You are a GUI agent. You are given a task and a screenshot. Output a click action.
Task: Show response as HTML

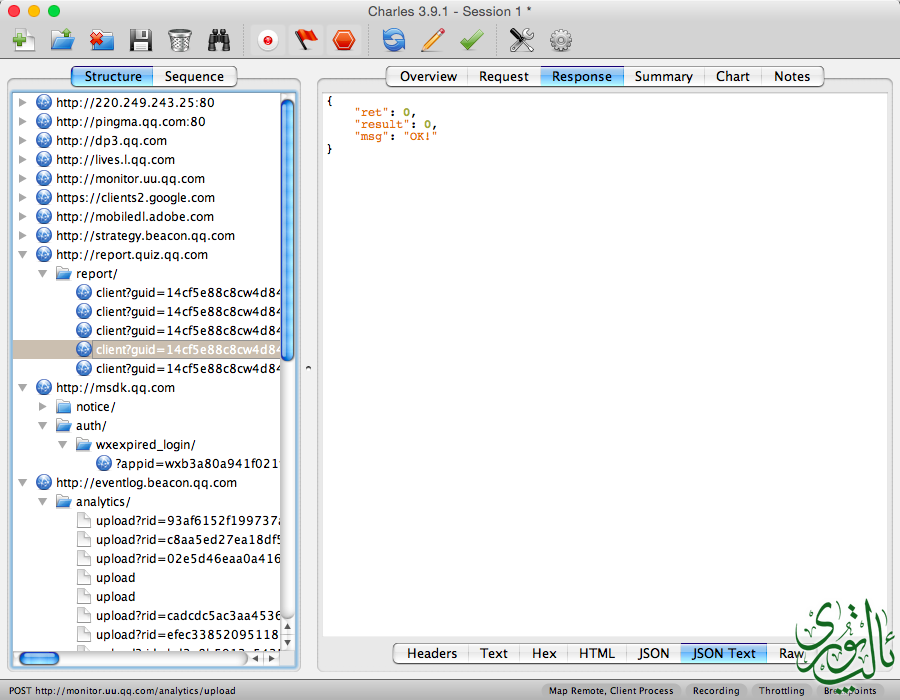[596, 654]
